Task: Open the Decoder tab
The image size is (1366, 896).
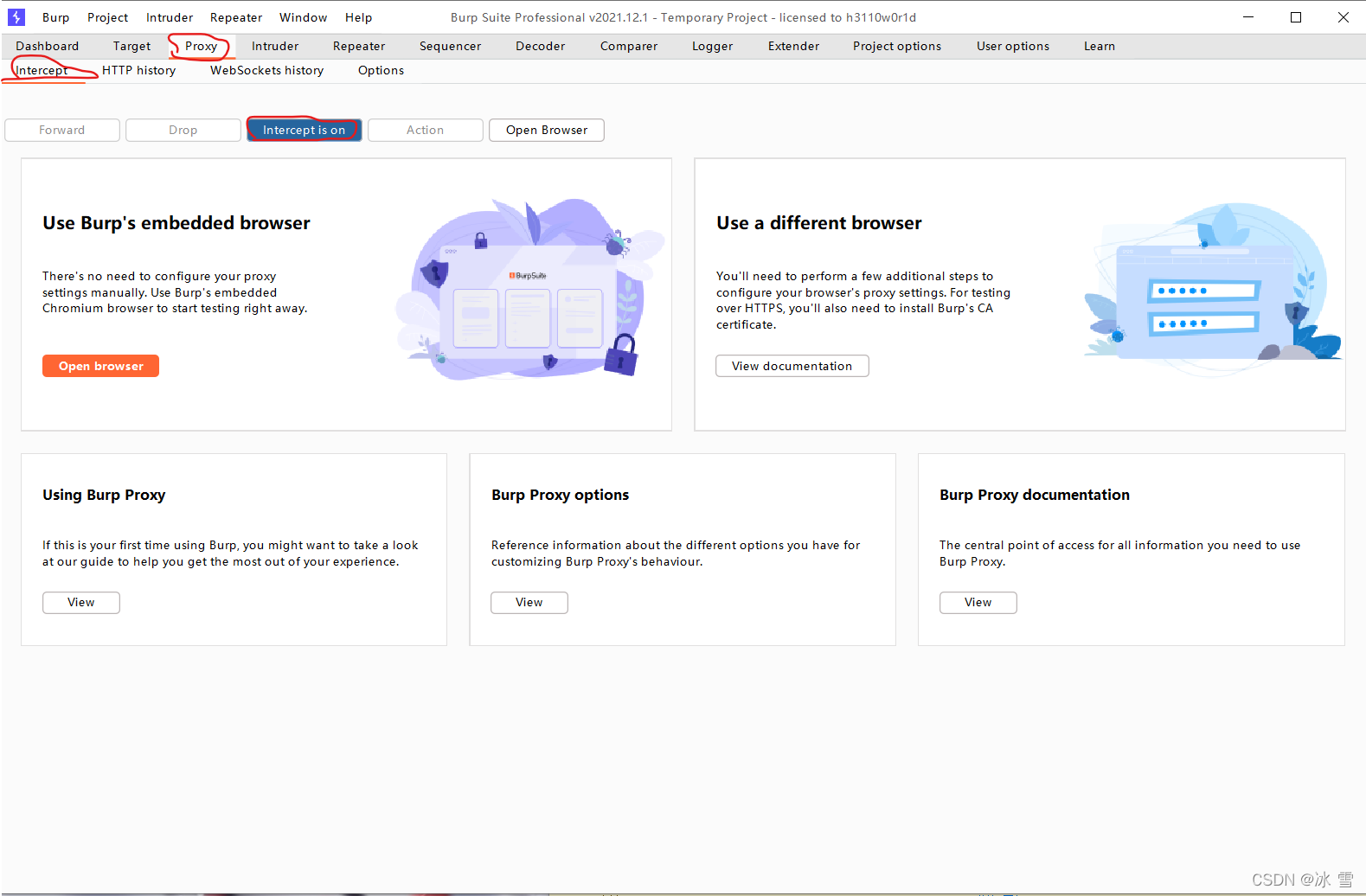Action: [x=540, y=46]
